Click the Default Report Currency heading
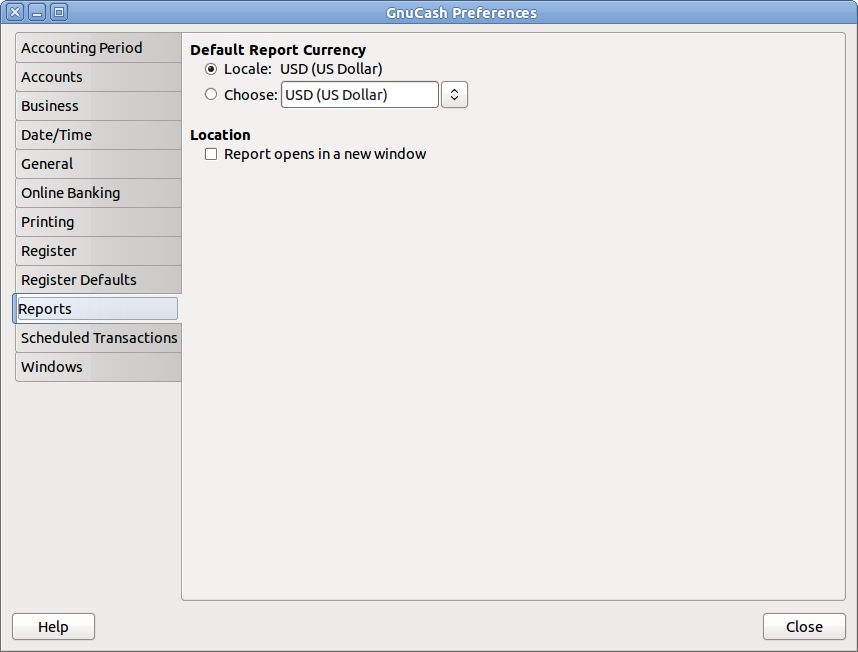 click(x=278, y=50)
